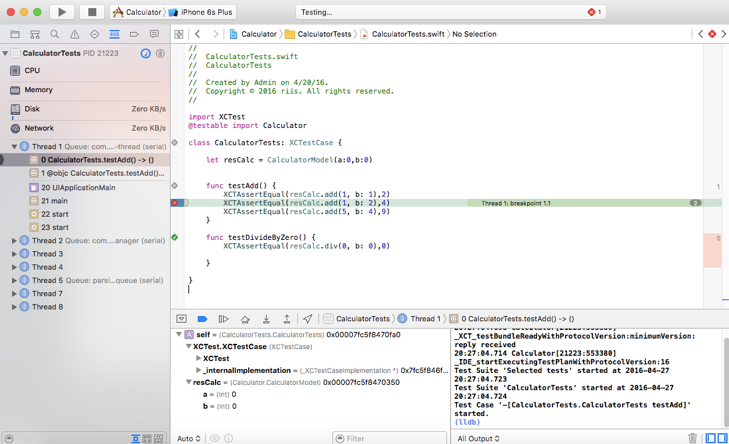
Task: Click CalculatorTests.swift in jump bar
Action: pyautogui.click(x=403, y=34)
